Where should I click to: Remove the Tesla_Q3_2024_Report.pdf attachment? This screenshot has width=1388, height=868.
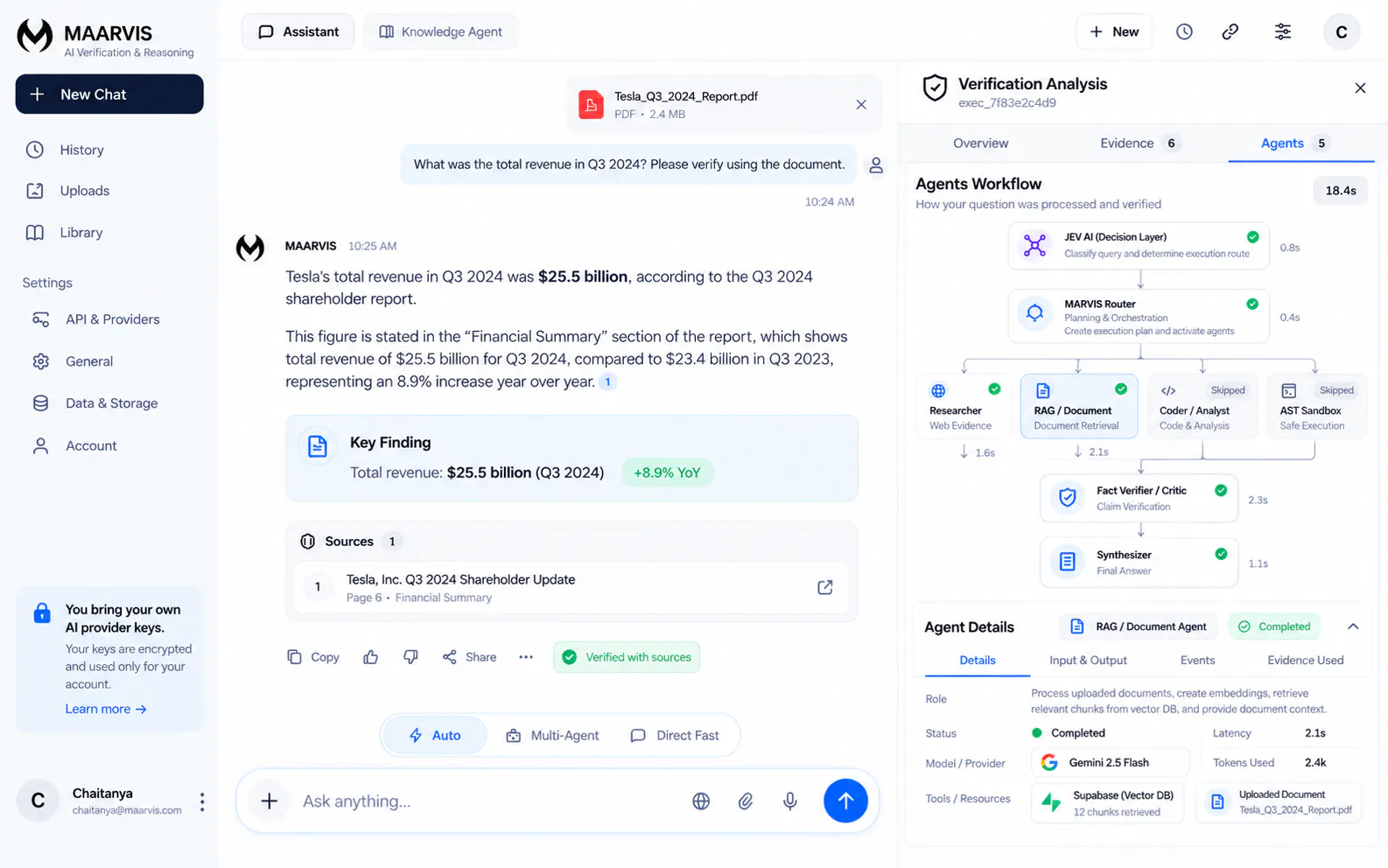(861, 104)
